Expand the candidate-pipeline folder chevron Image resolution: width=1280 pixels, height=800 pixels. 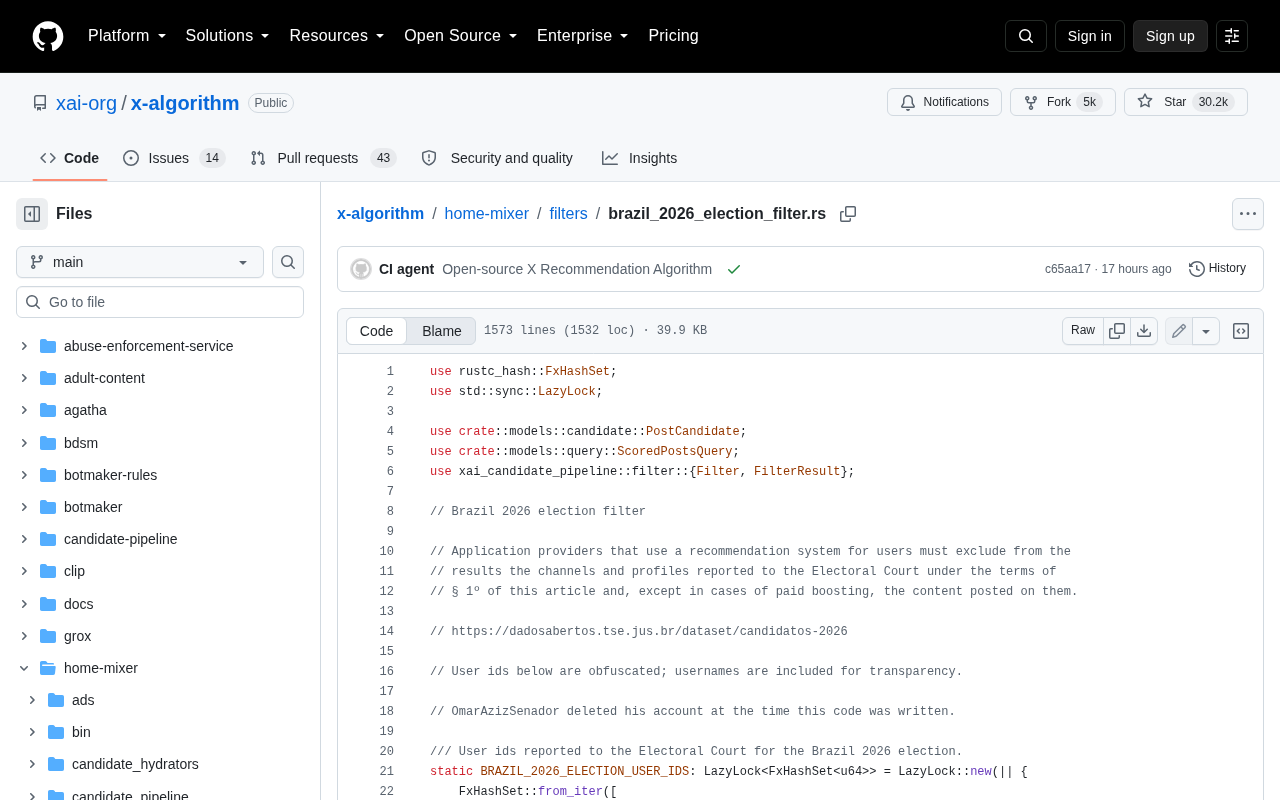pyautogui.click(x=24, y=539)
